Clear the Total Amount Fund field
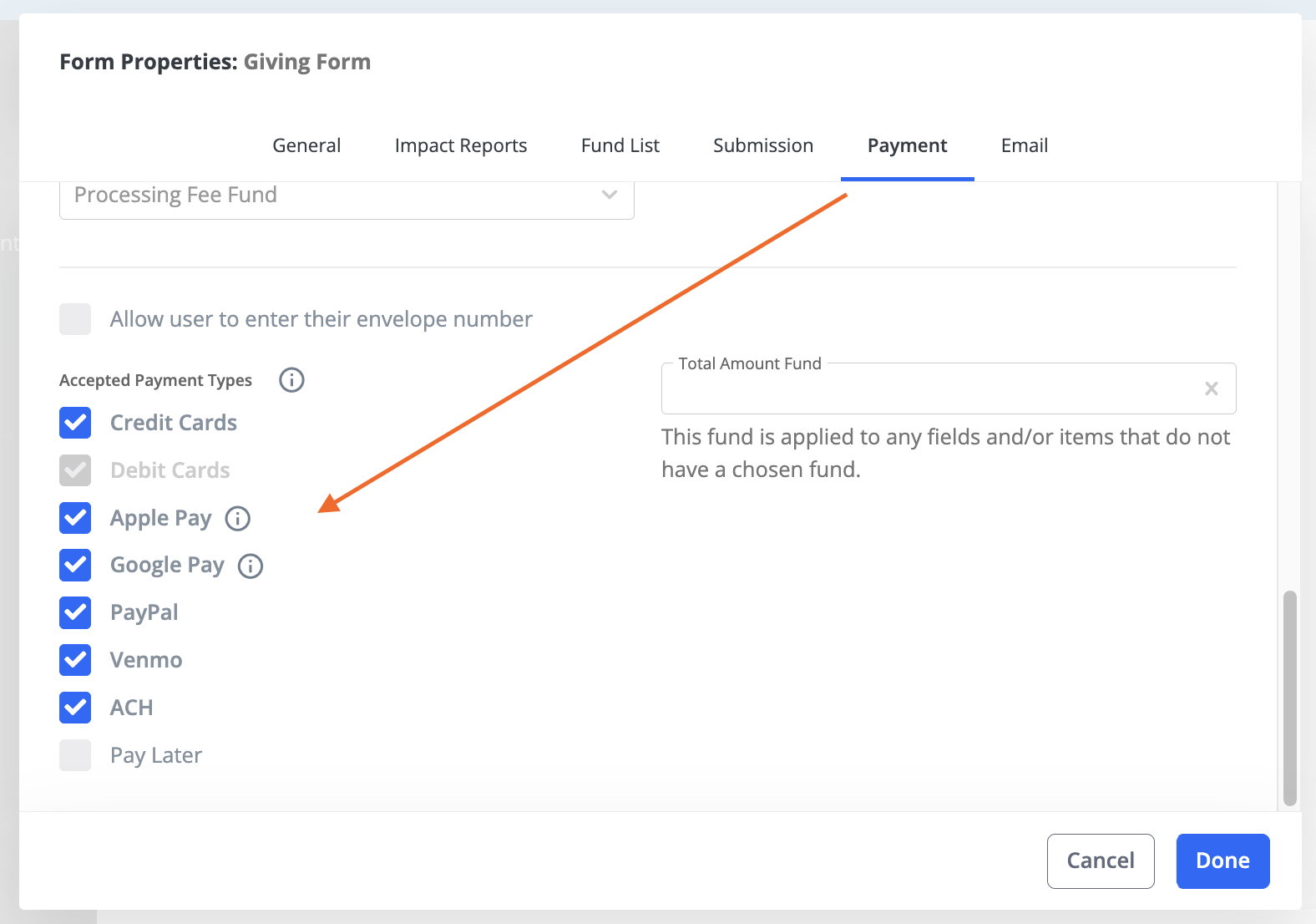This screenshot has height=924, width=1316. click(x=1211, y=388)
